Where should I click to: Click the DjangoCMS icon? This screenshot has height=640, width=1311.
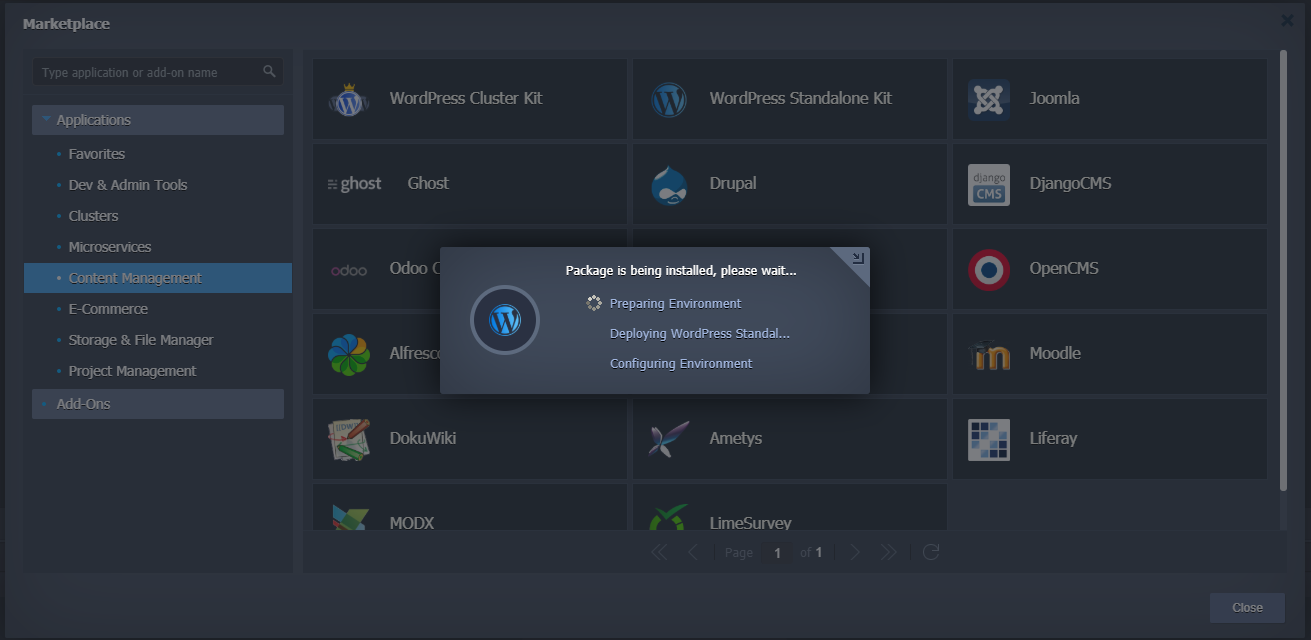point(988,184)
